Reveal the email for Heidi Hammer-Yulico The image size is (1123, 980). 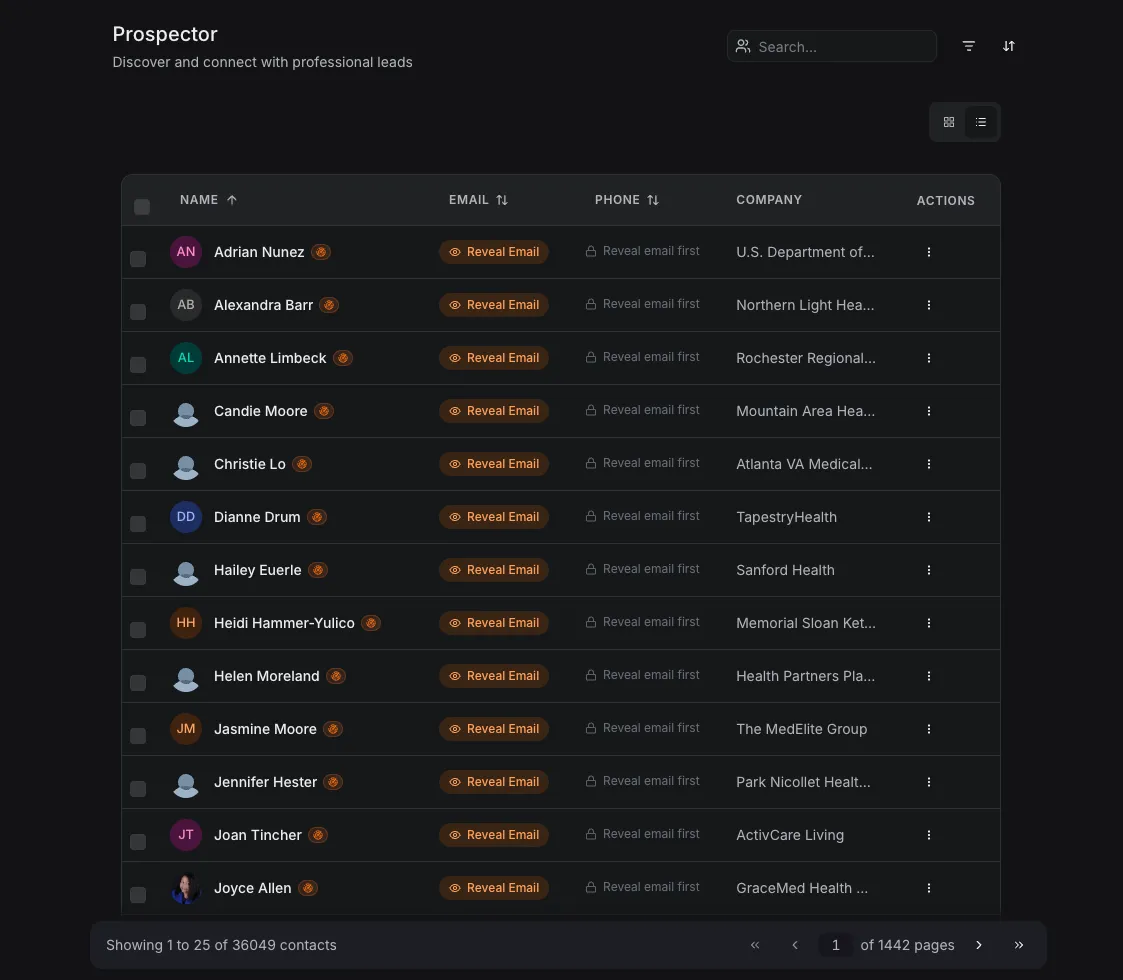494,622
